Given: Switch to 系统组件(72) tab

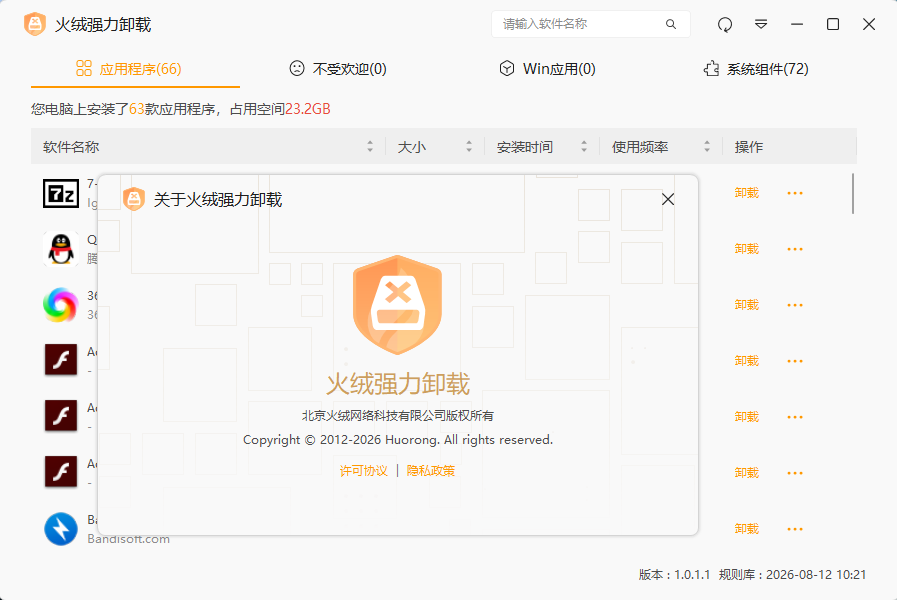Looking at the screenshot, I should 756,69.
